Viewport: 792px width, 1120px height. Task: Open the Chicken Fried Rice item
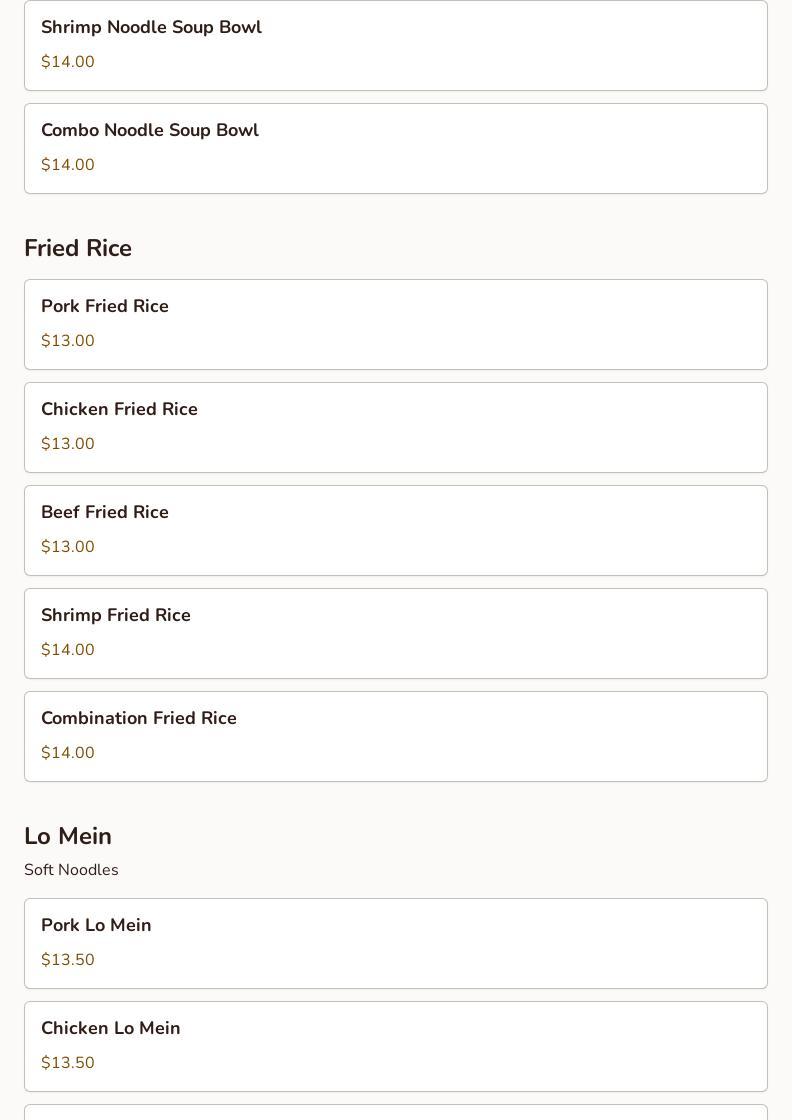[x=395, y=427]
